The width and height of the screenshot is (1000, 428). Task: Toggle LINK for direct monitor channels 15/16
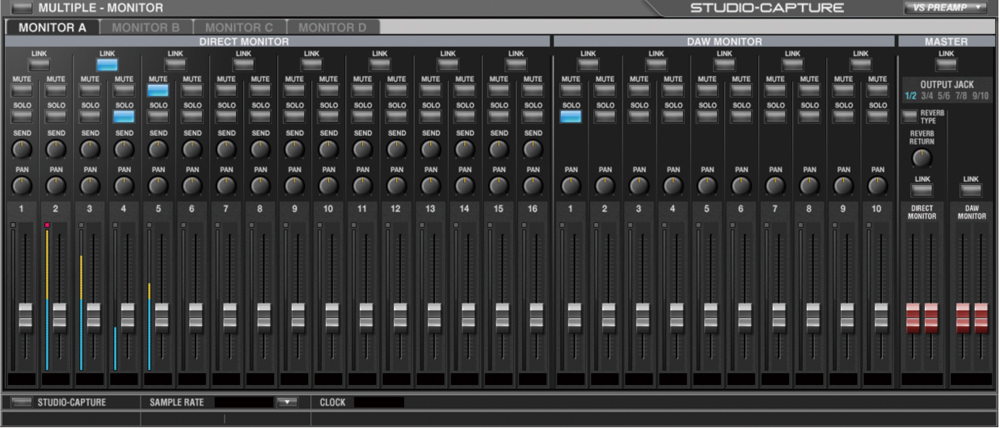tap(516, 64)
